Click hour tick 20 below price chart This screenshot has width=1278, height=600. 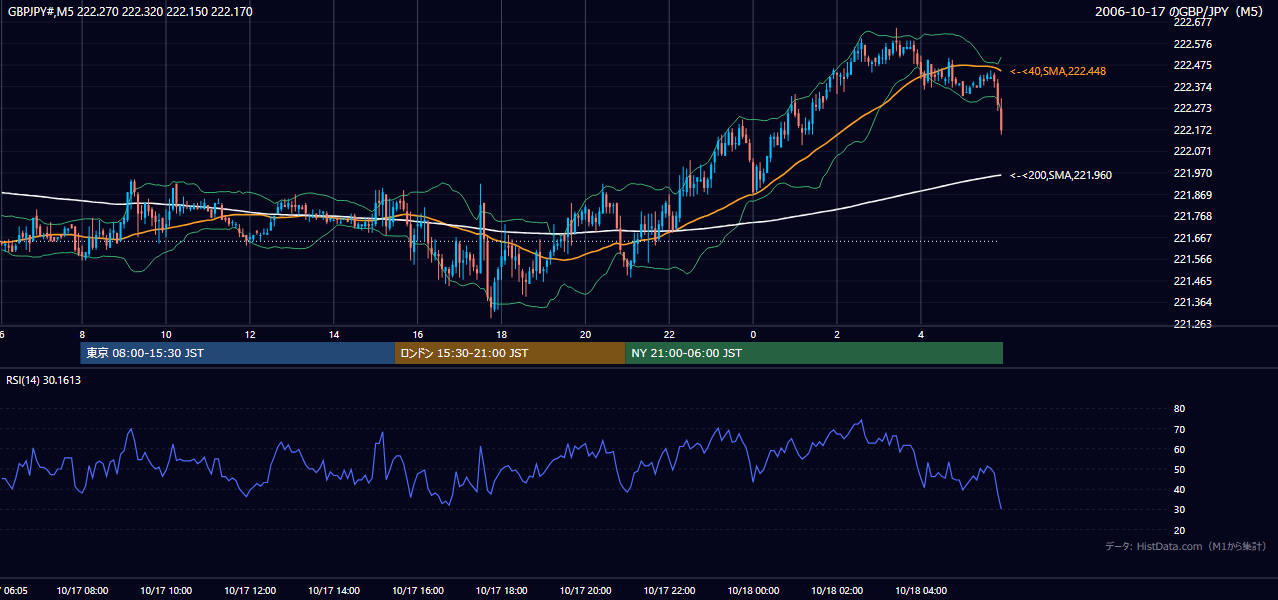tap(586, 334)
